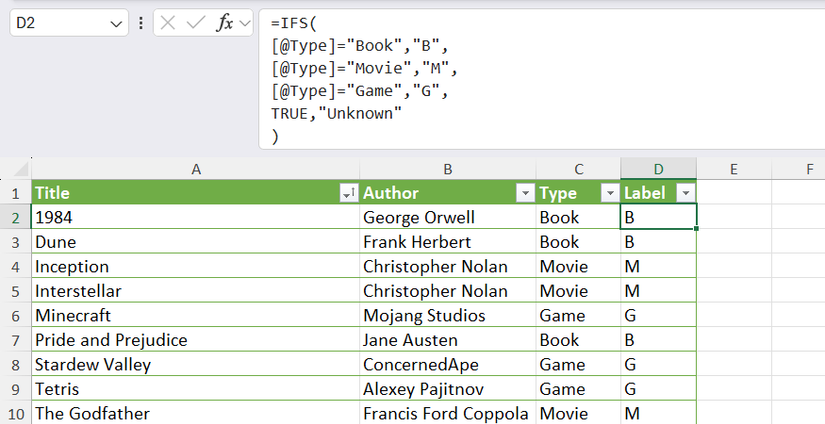Screen dimensions: 825x424
Task: Open the Type column filter dropdown
Action: [610, 194]
